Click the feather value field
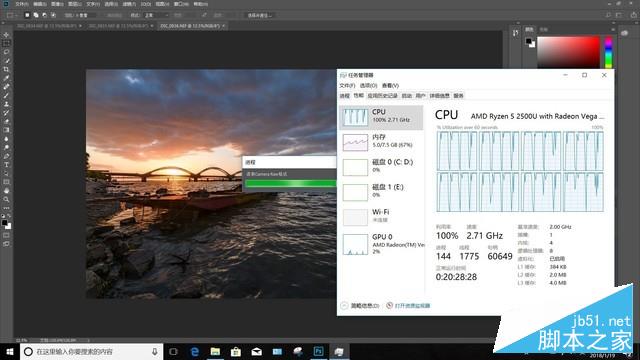The height and width of the screenshot is (360, 640). tap(85, 15)
